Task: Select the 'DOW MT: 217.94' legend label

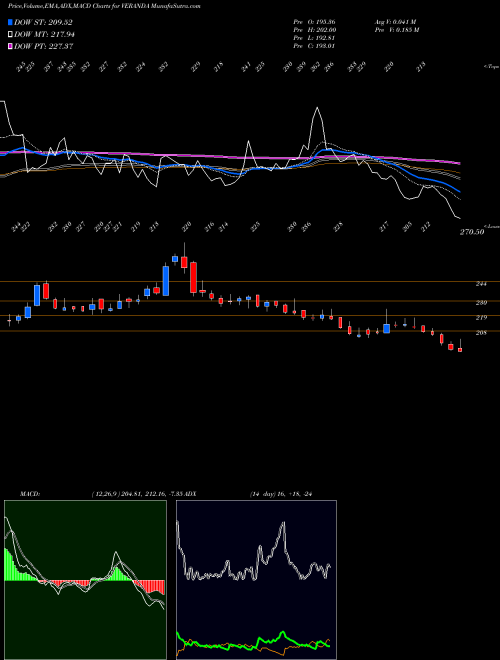Action: (44, 34)
